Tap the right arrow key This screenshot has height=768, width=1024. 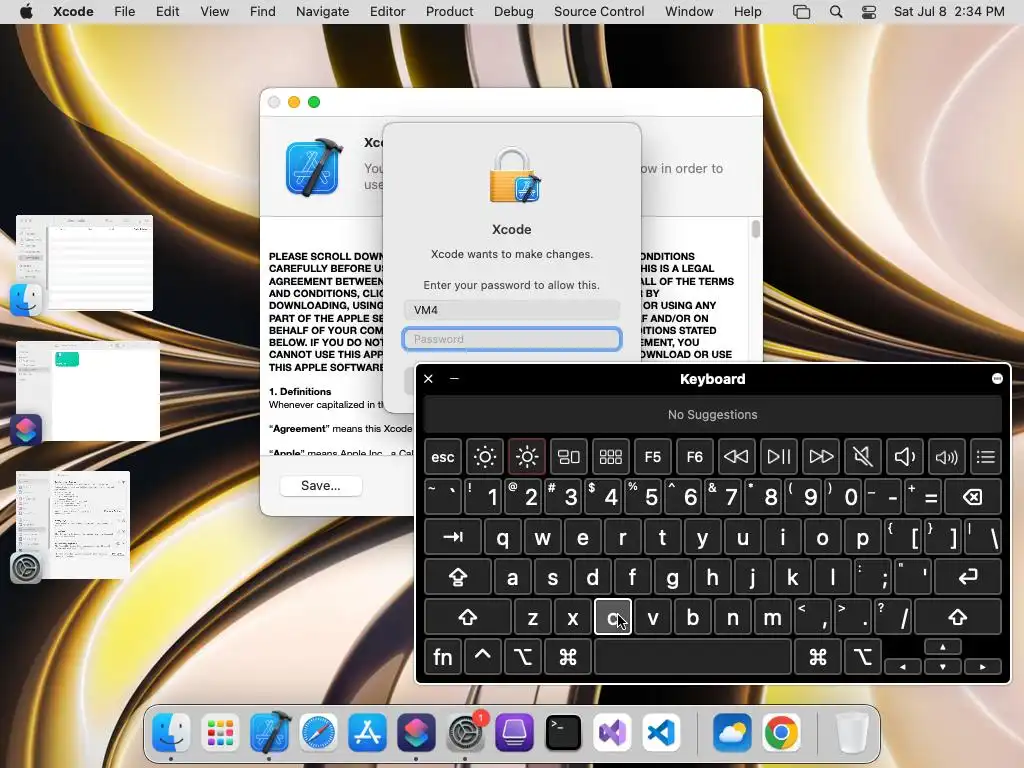tap(983, 666)
